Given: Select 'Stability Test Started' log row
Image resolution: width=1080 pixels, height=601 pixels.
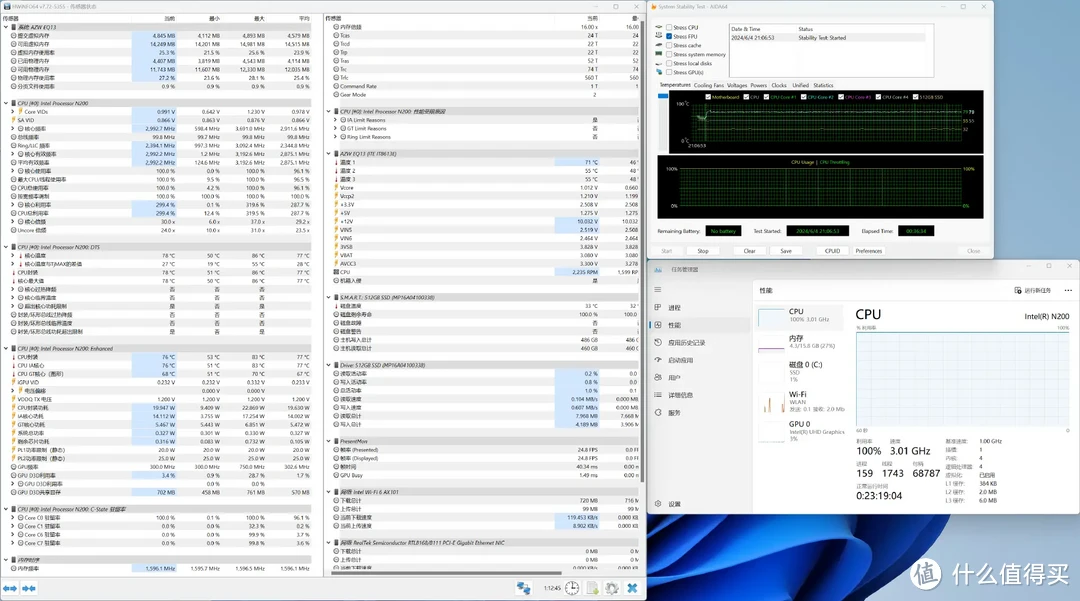Looking at the screenshot, I should pyautogui.click(x=827, y=38).
